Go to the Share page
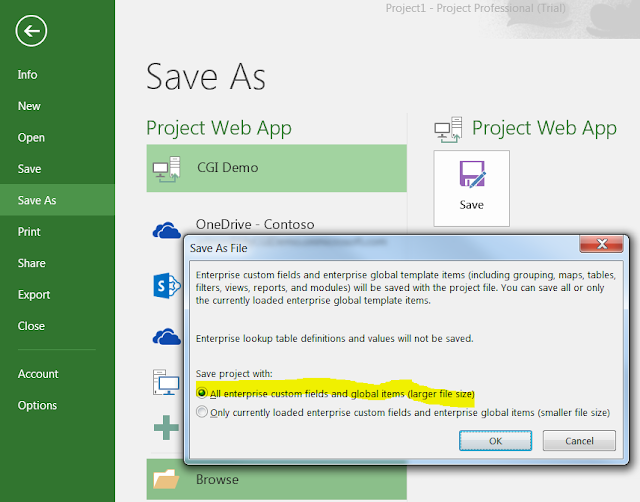 coord(31,263)
